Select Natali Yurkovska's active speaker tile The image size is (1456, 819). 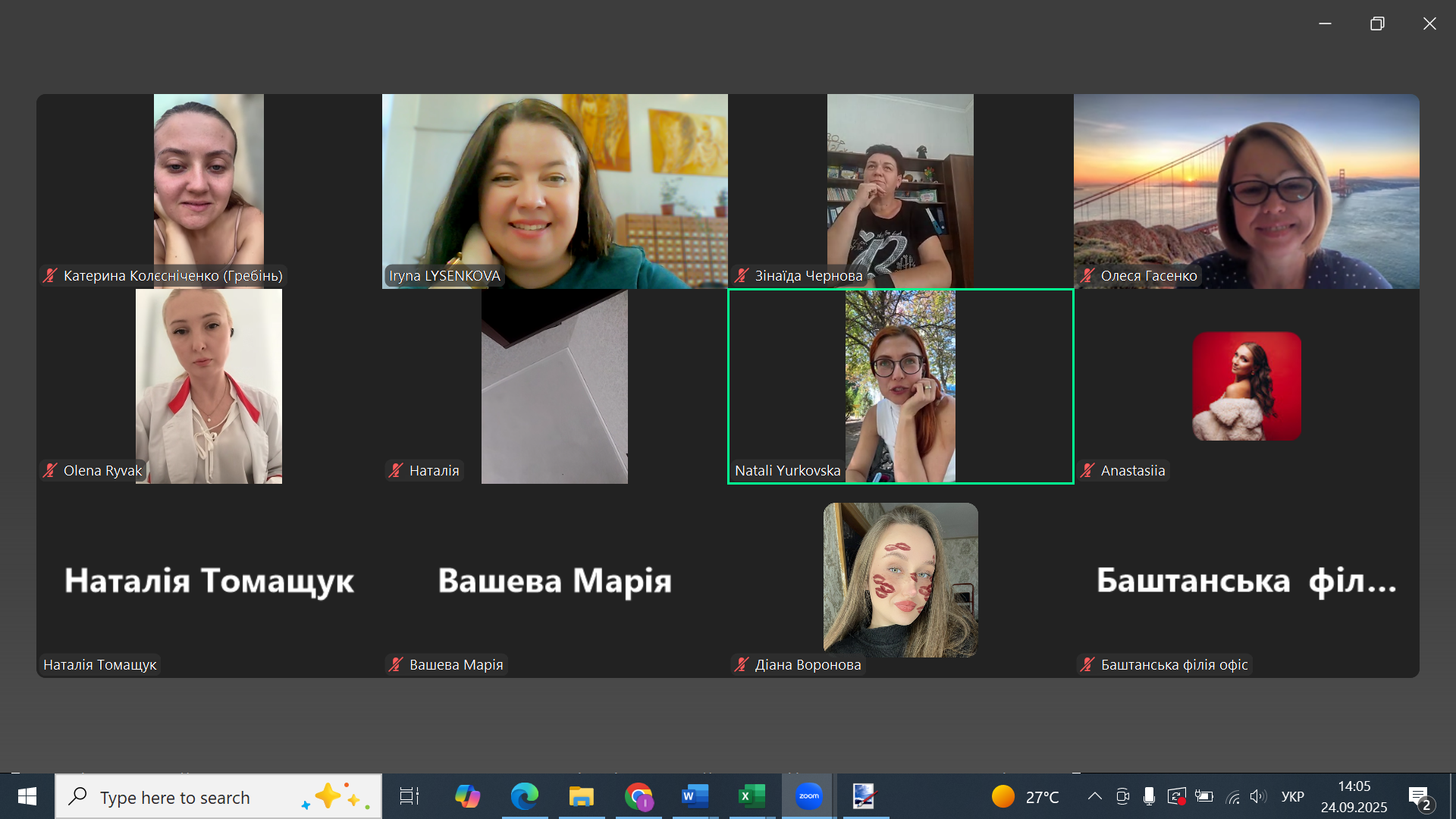(900, 385)
